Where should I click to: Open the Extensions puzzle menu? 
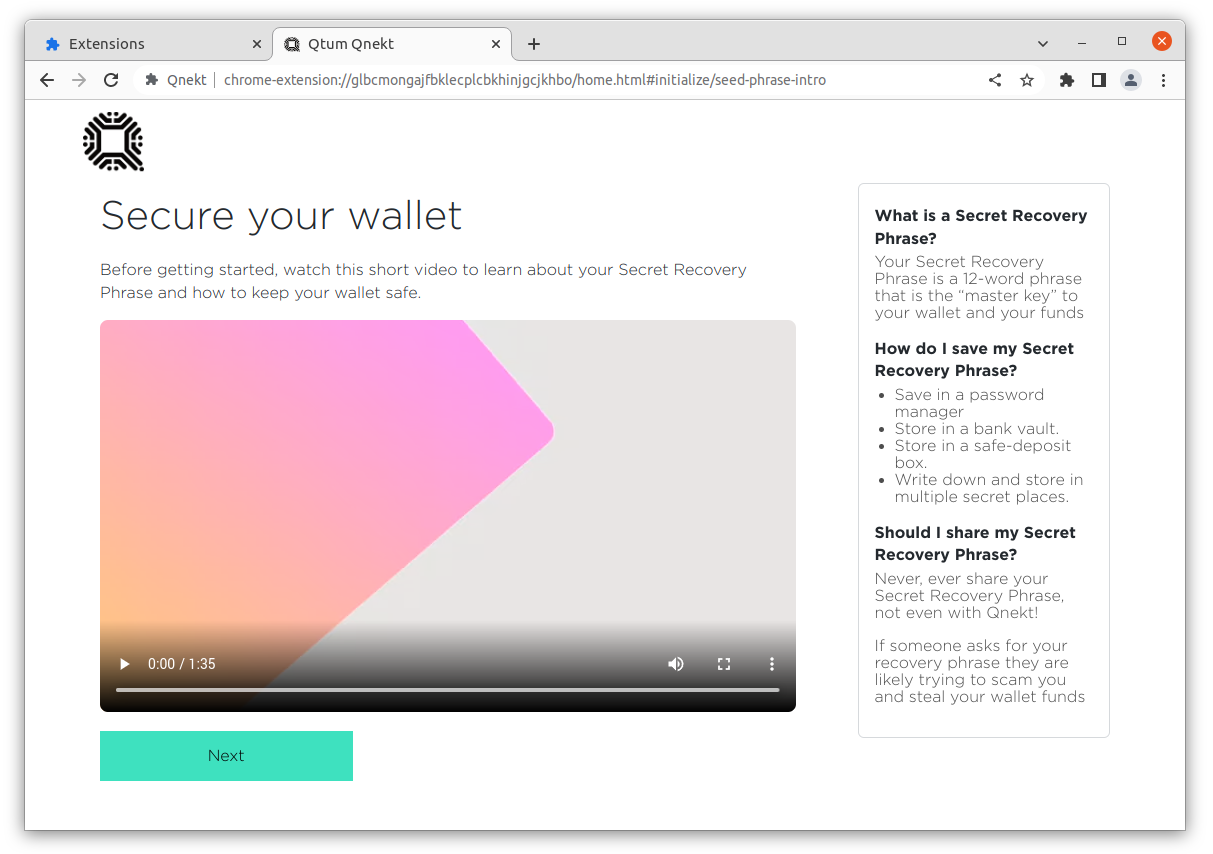(x=1067, y=80)
